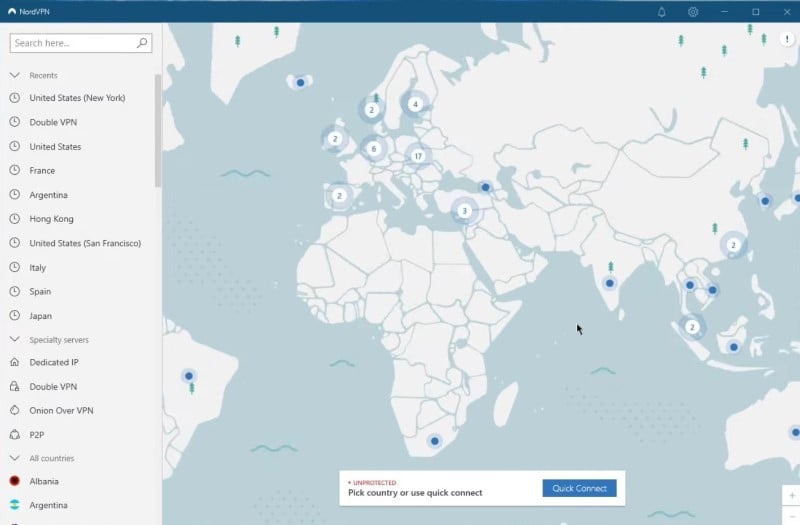Click the Dedicated IP house icon

[x=15, y=362]
